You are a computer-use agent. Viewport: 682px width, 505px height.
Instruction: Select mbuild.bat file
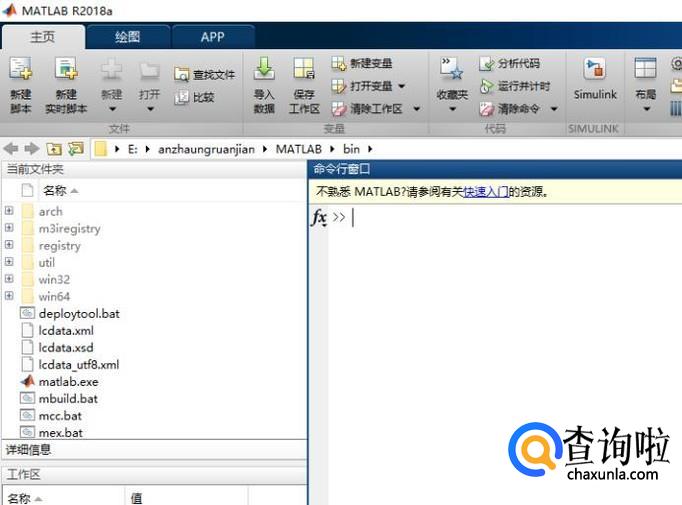pos(68,398)
